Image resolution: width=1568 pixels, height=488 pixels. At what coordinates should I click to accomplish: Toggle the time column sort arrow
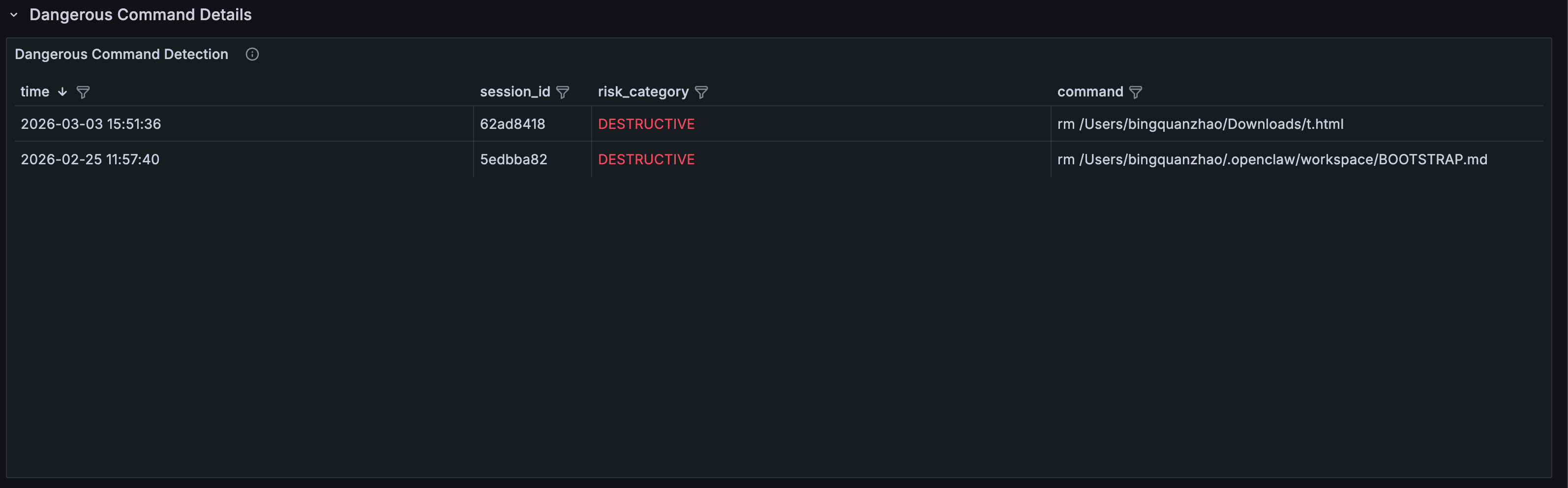pyautogui.click(x=62, y=92)
